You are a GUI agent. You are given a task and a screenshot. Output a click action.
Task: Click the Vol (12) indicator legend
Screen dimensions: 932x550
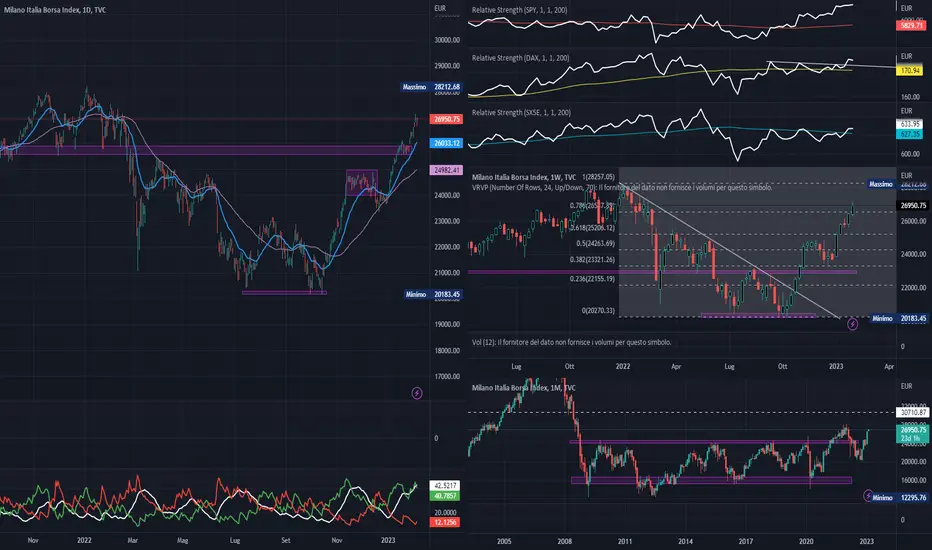572,342
